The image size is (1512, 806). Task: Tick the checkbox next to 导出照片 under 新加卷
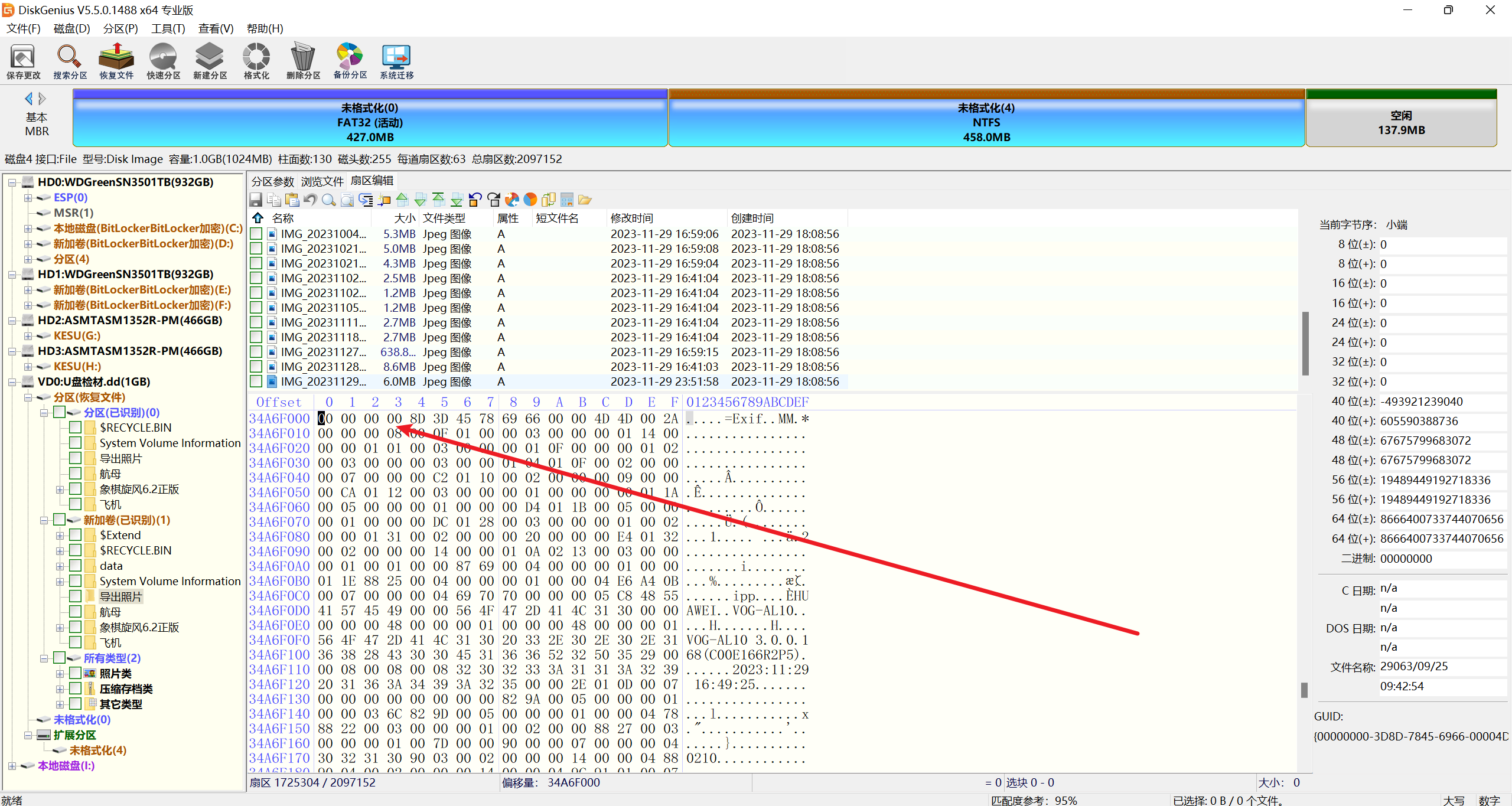tap(76, 596)
